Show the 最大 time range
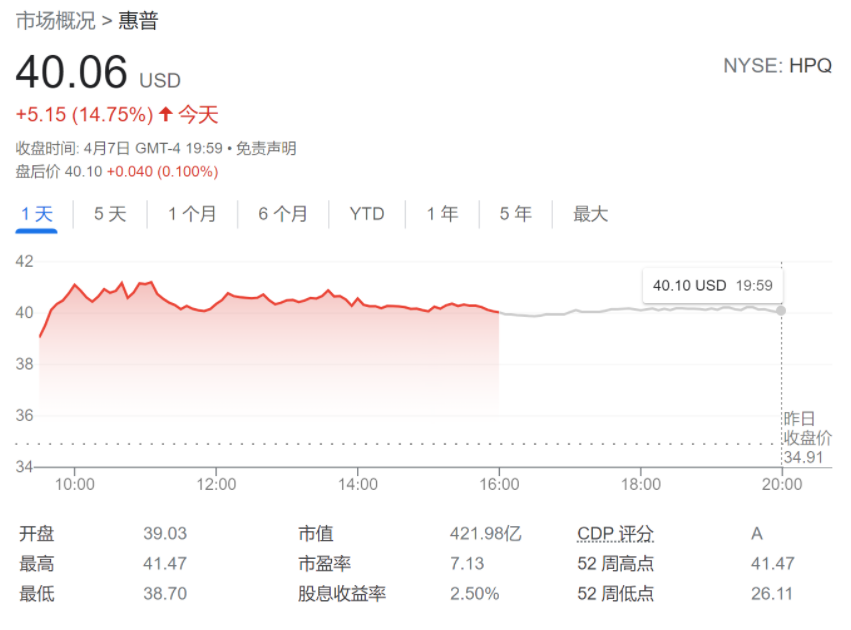This screenshot has height=630, width=851. [590, 214]
